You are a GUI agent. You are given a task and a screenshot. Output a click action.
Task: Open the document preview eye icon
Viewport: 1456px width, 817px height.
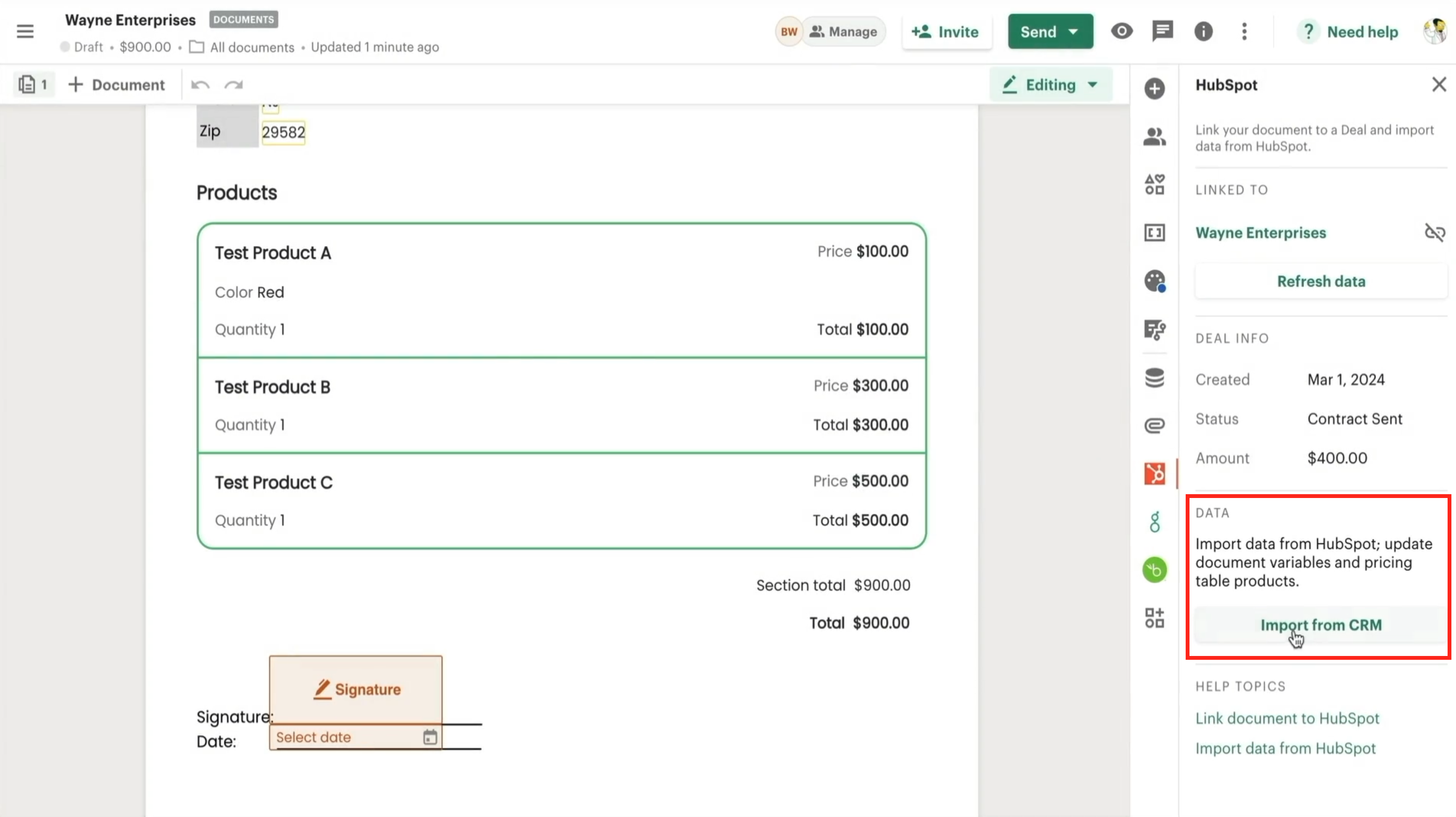[x=1121, y=32]
